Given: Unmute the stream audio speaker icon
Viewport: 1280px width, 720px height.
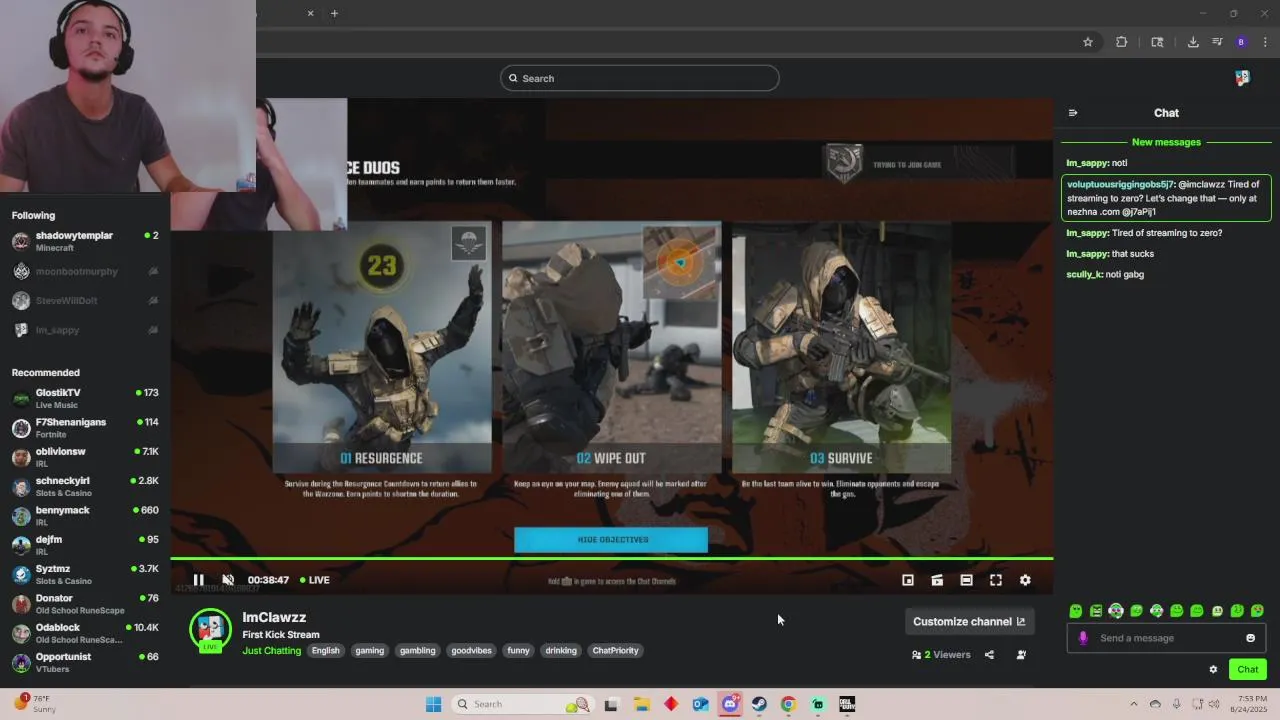Looking at the screenshot, I should (228, 580).
